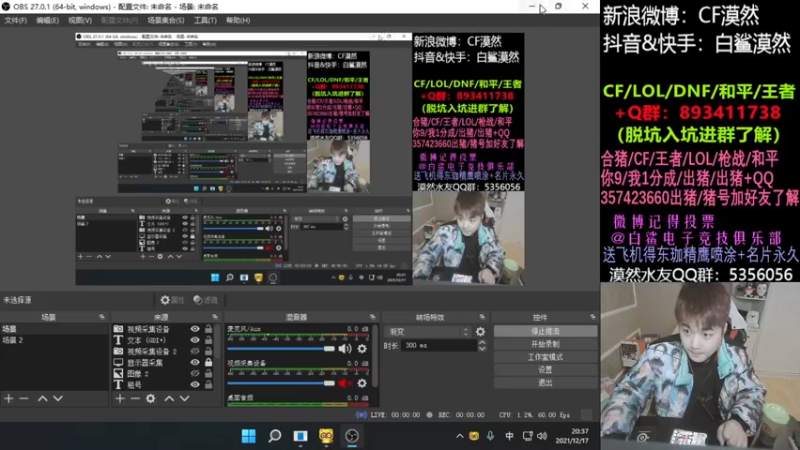800x450 pixels.
Task: Click microphone icon in system tray
Action: coord(490,436)
